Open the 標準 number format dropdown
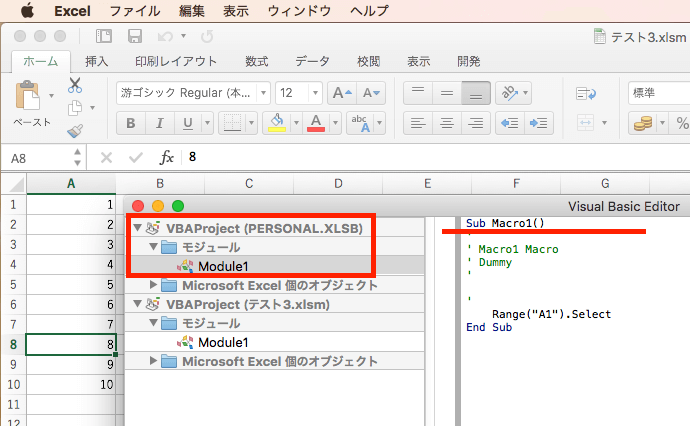The image size is (690, 426). pos(659,93)
